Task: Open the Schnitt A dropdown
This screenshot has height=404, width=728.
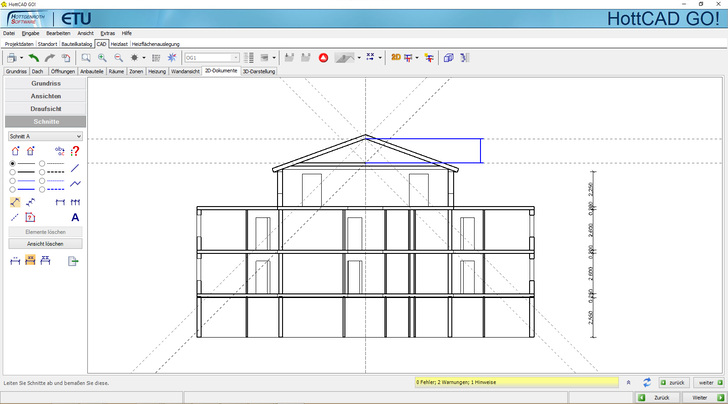Action: coord(44,135)
